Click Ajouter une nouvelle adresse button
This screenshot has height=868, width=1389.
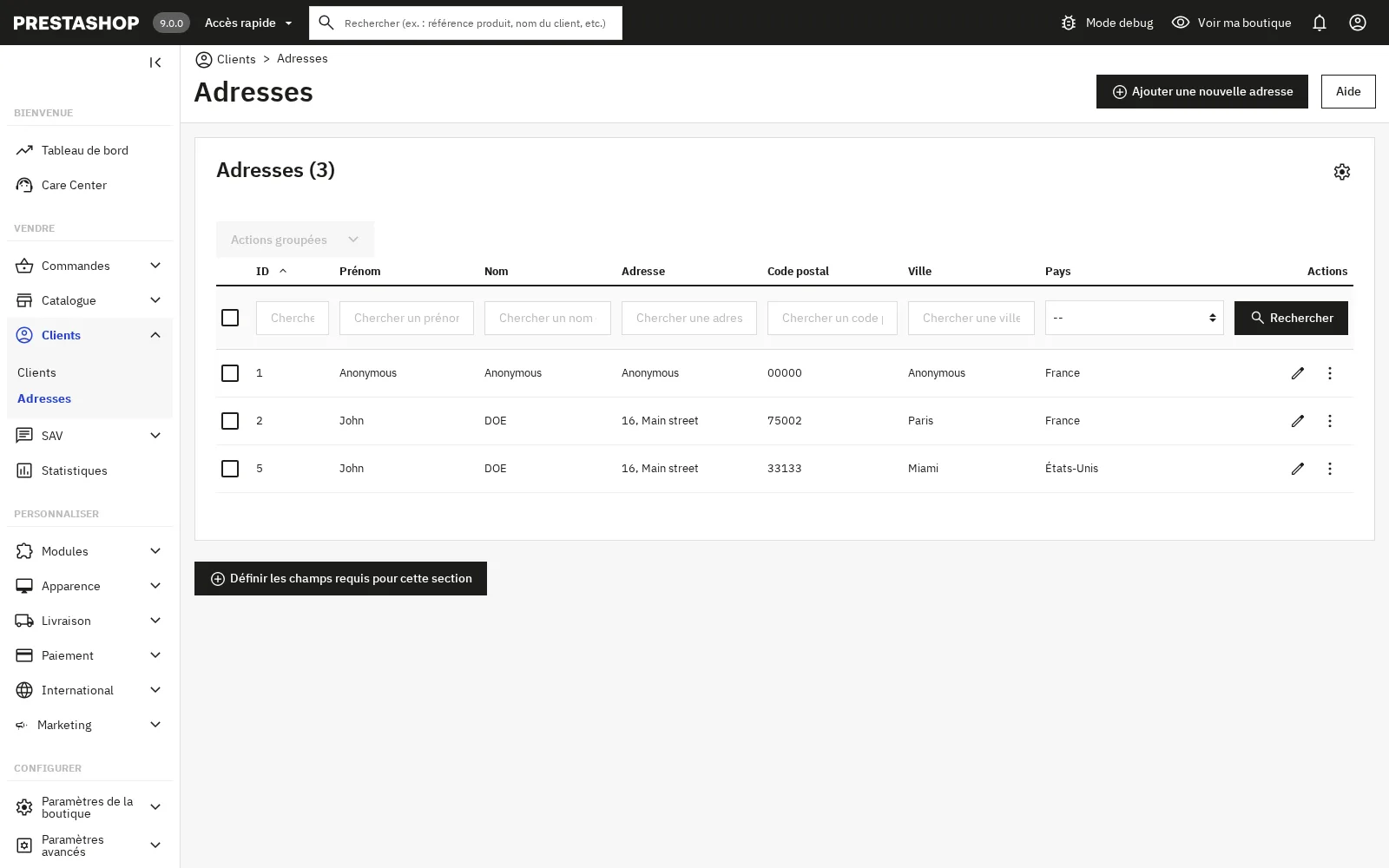1202,91
